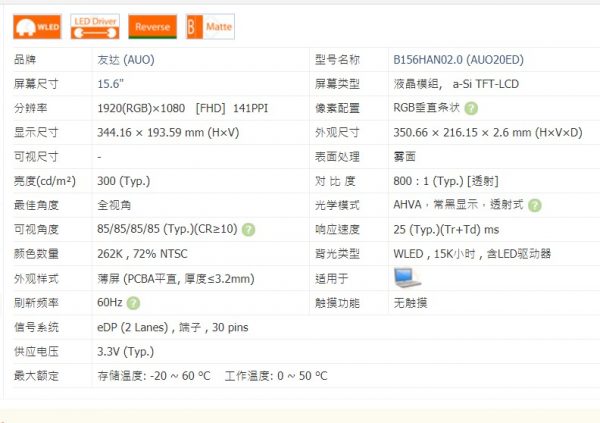Click the 屏幕尺寸 label
This screenshot has height=423, width=600.
coord(36,84)
